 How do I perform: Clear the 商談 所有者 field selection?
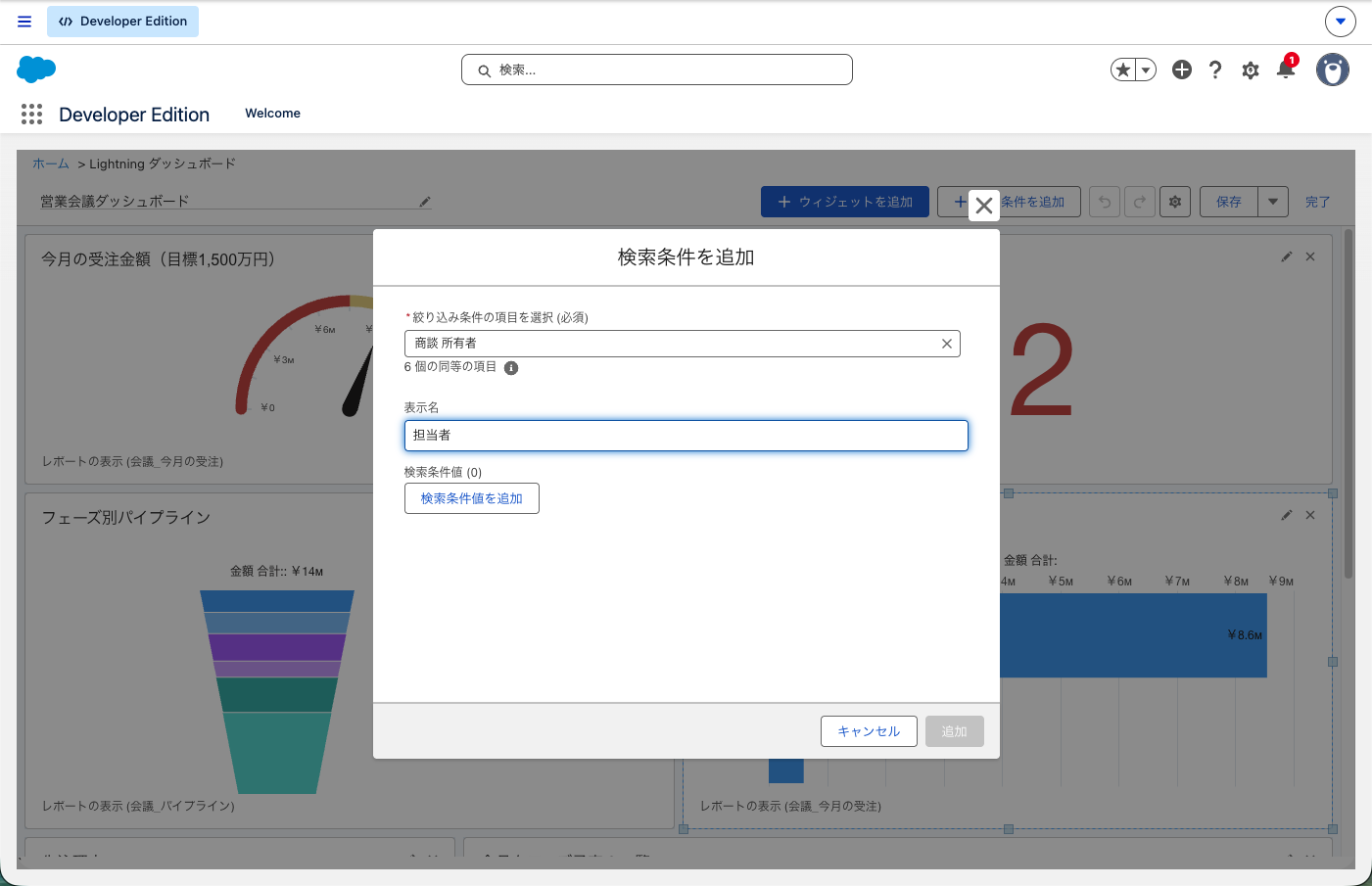(947, 344)
